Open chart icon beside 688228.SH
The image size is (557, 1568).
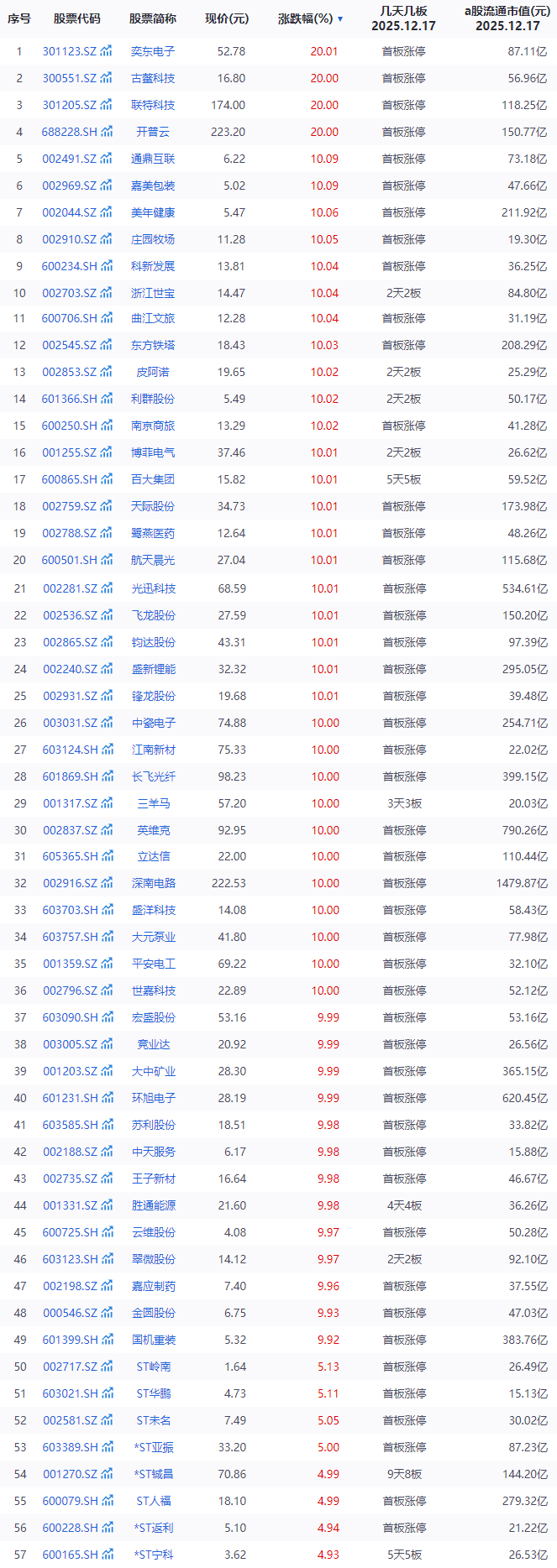(x=106, y=132)
